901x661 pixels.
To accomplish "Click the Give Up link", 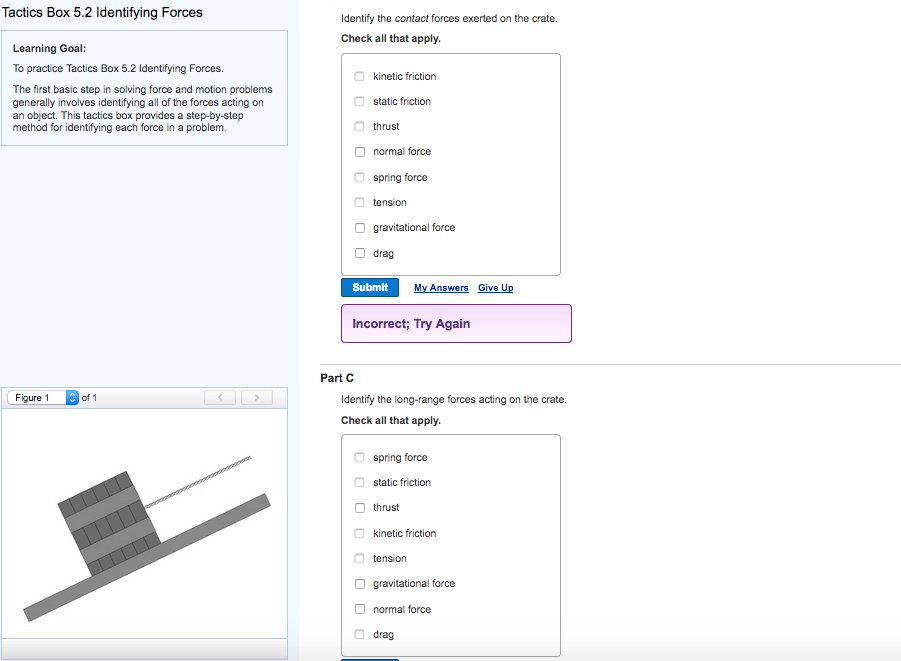I will pyautogui.click(x=495, y=288).
